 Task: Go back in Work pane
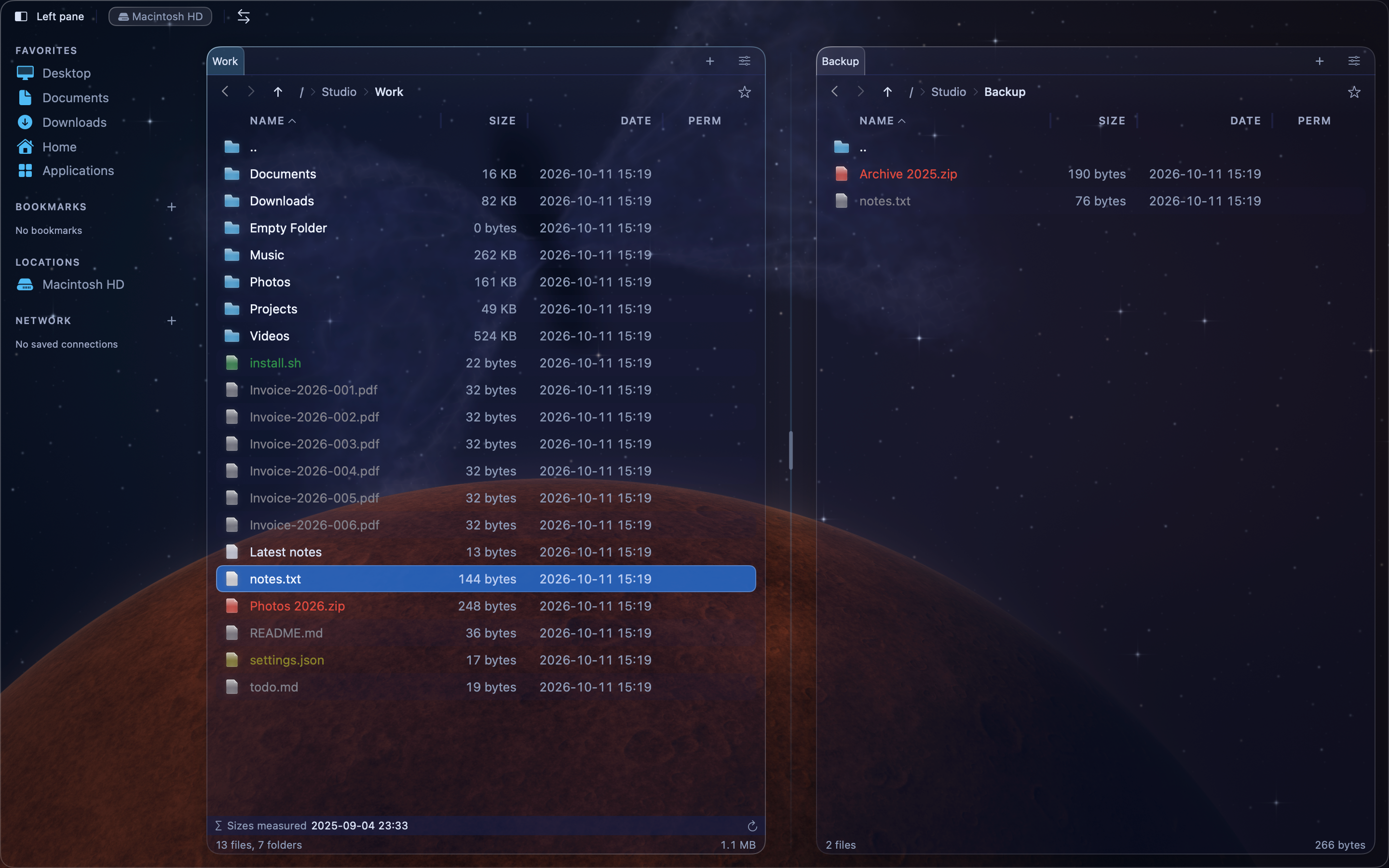pyautogui.click(x=225, y=91)
